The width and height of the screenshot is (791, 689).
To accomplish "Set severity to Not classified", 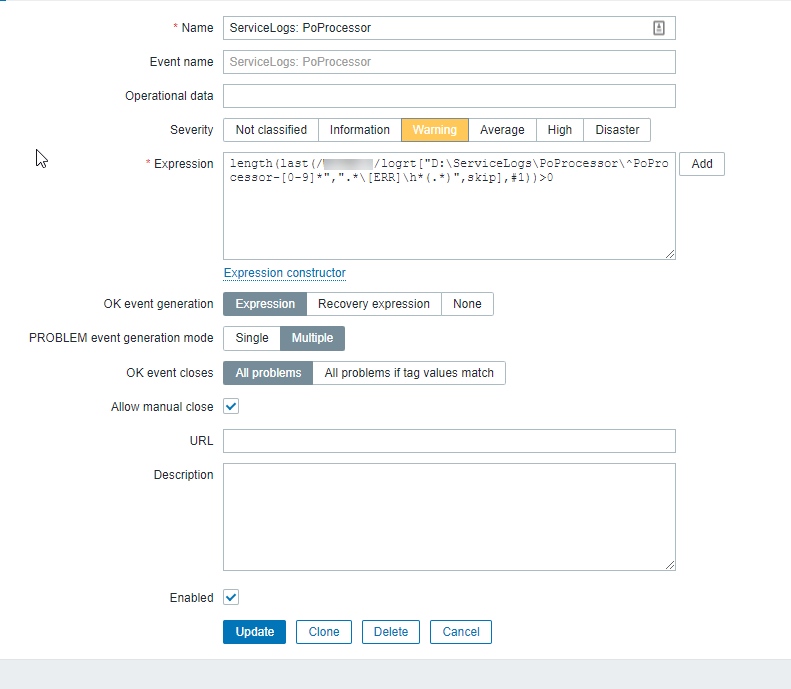I will (271, 130).
